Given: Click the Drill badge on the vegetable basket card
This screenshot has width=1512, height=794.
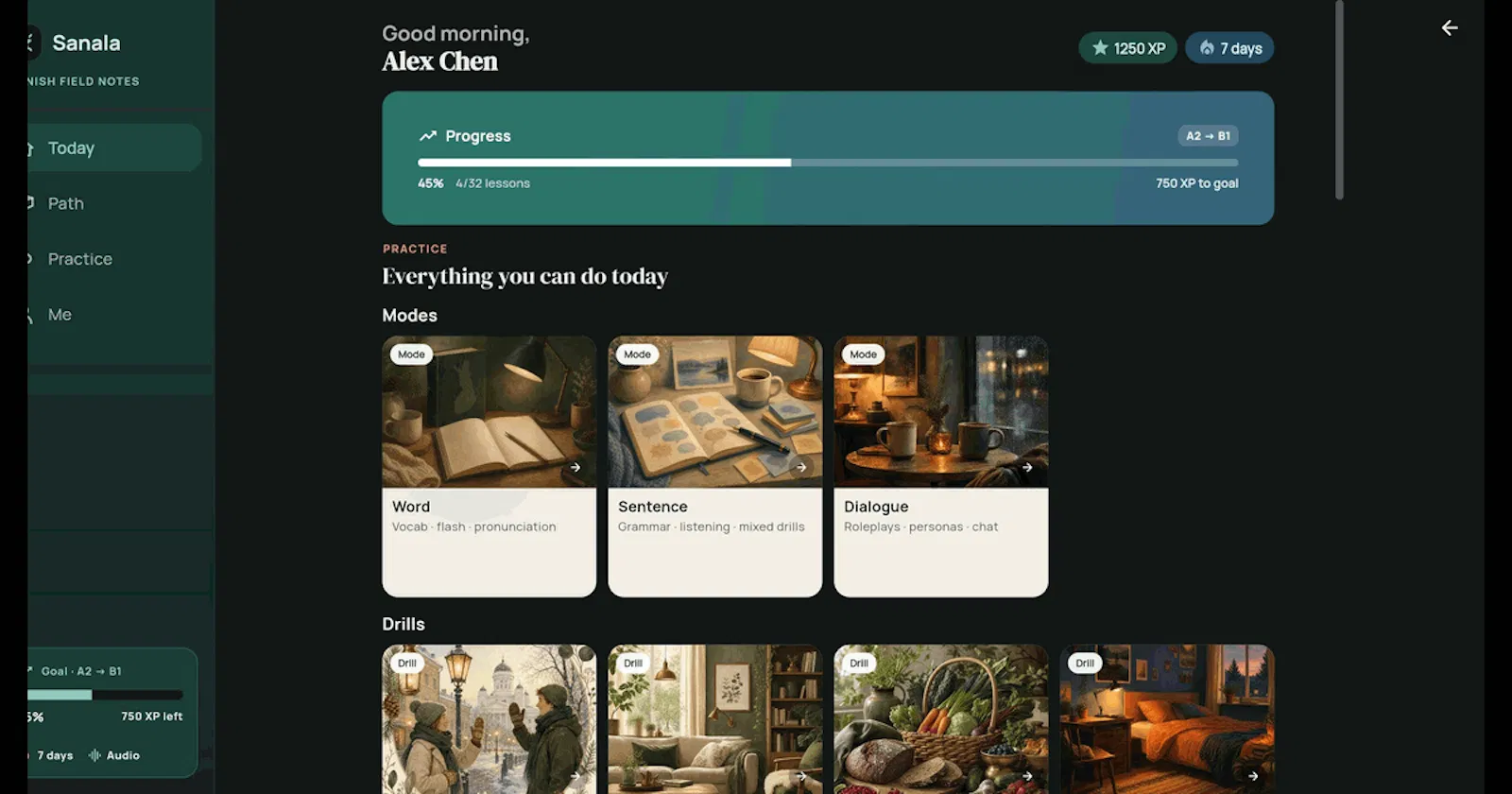Looking at the screenshot, I should [x=859, y=664].
